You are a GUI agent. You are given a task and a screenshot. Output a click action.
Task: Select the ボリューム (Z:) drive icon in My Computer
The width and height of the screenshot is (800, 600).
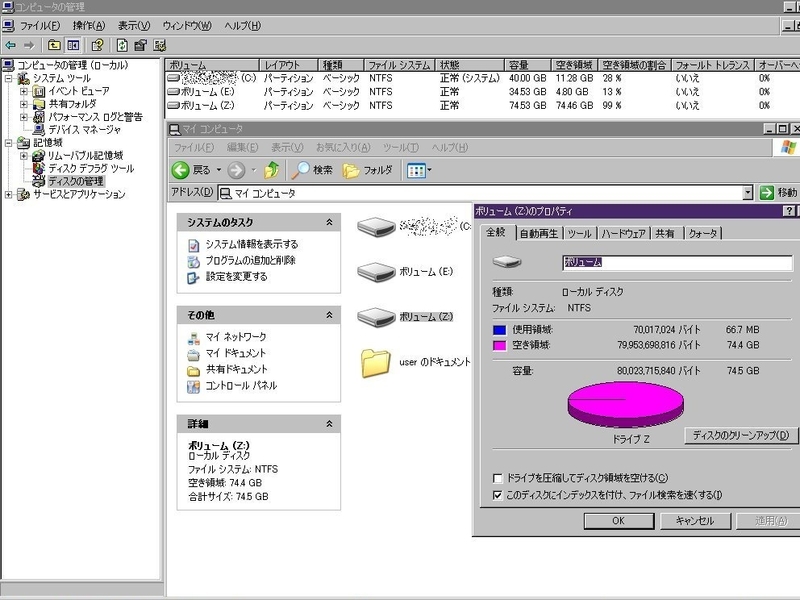[x=376, y=317]
